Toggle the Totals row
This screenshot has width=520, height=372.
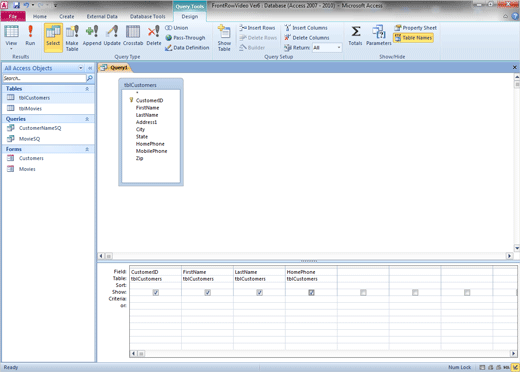pyautogui.click(x=355, y=35)
